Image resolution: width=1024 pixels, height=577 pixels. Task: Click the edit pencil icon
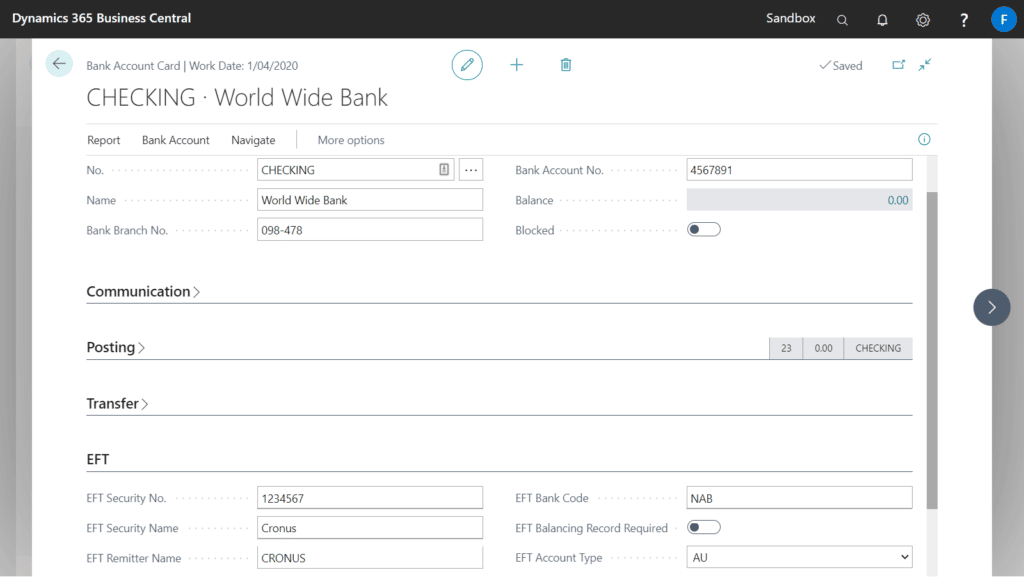467,64
